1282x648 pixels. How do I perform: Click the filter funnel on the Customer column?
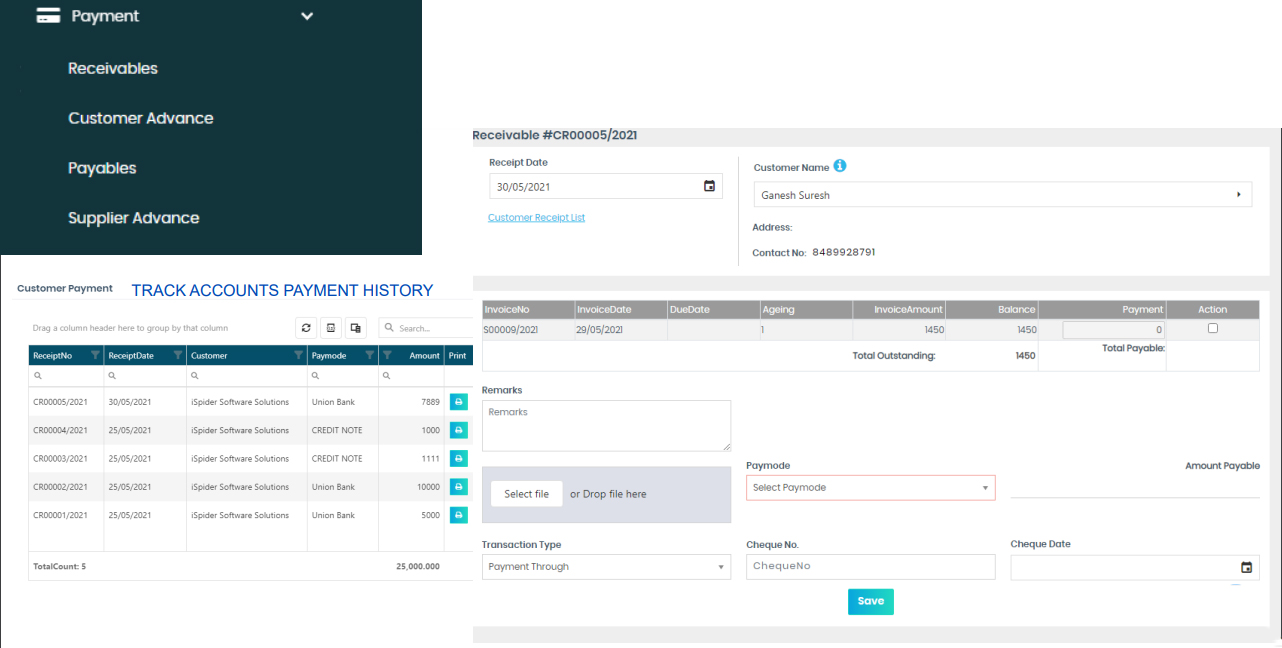(x=299, y=355)
